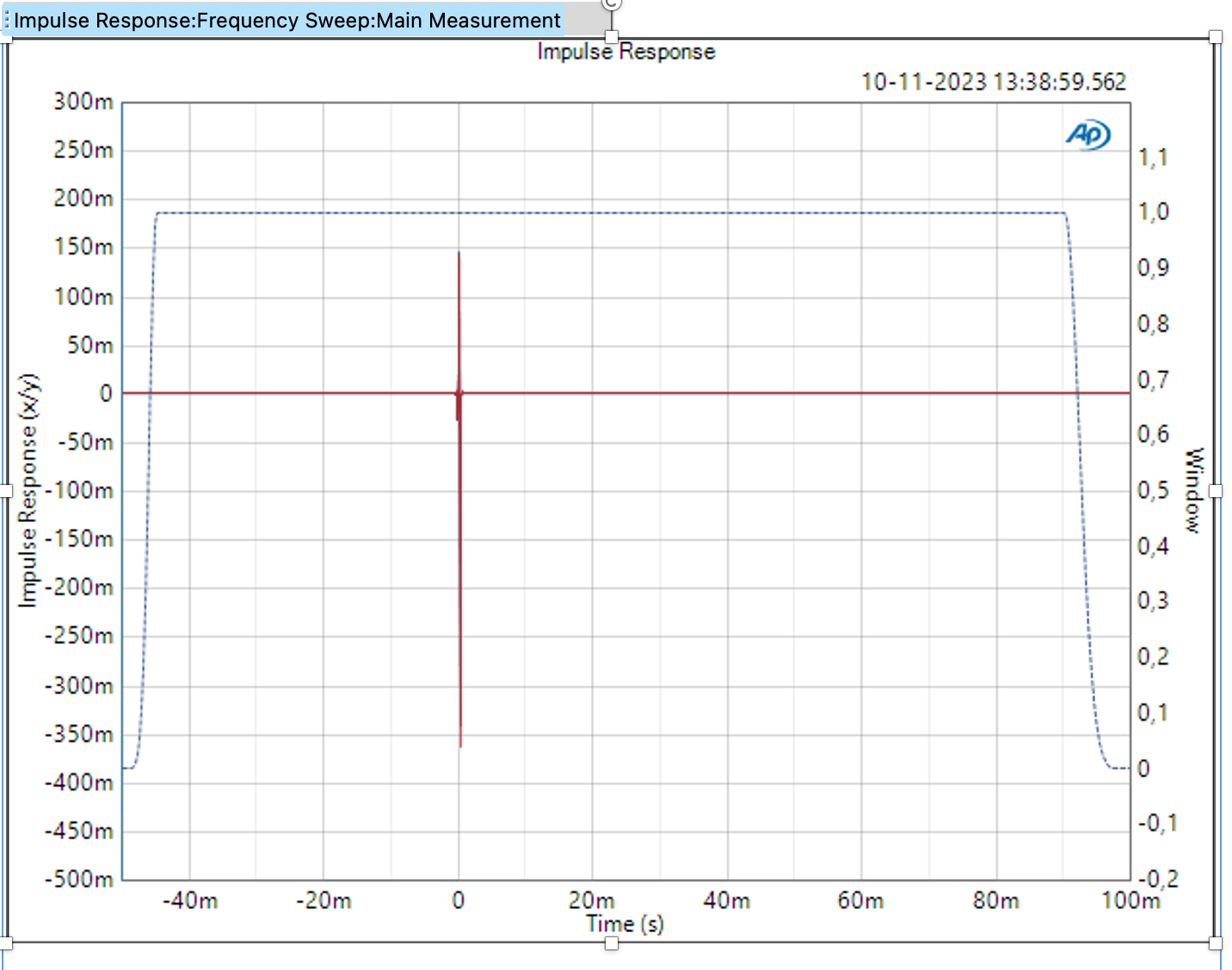Click the 300m left axis tick
Image resolution: width=1232 pixels, height=970 pixels.
coord(83,101)
